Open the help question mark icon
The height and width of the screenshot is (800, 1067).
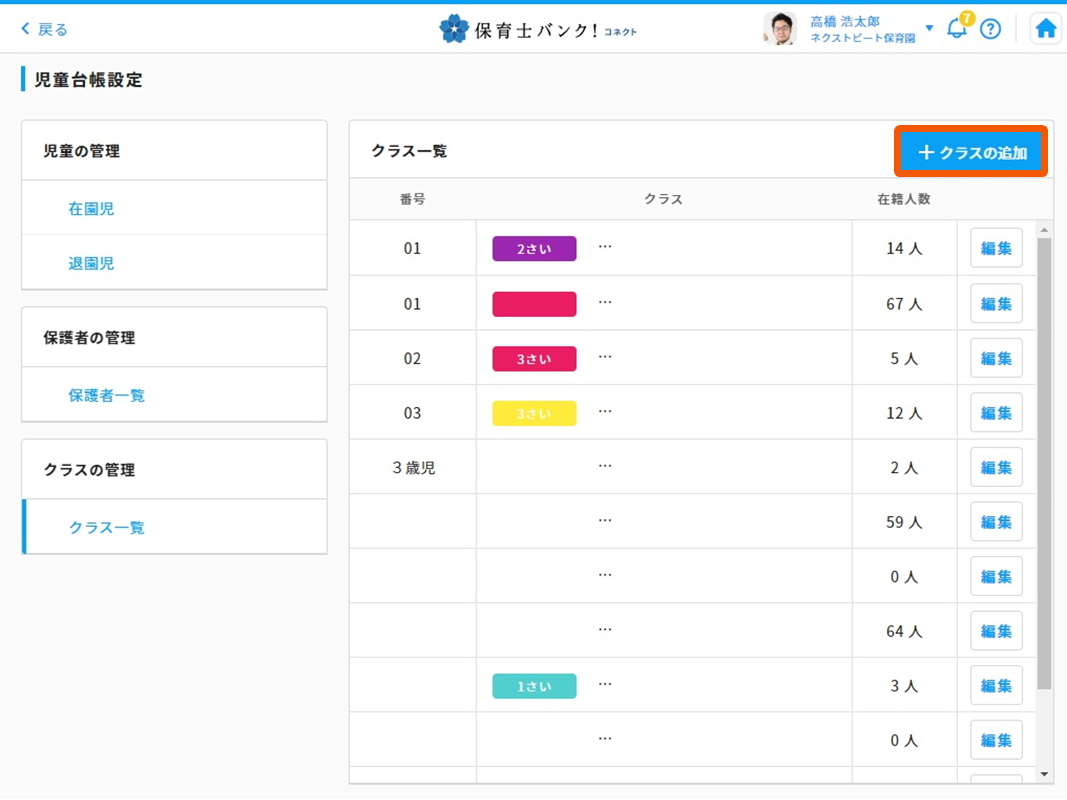coord(990,29)
